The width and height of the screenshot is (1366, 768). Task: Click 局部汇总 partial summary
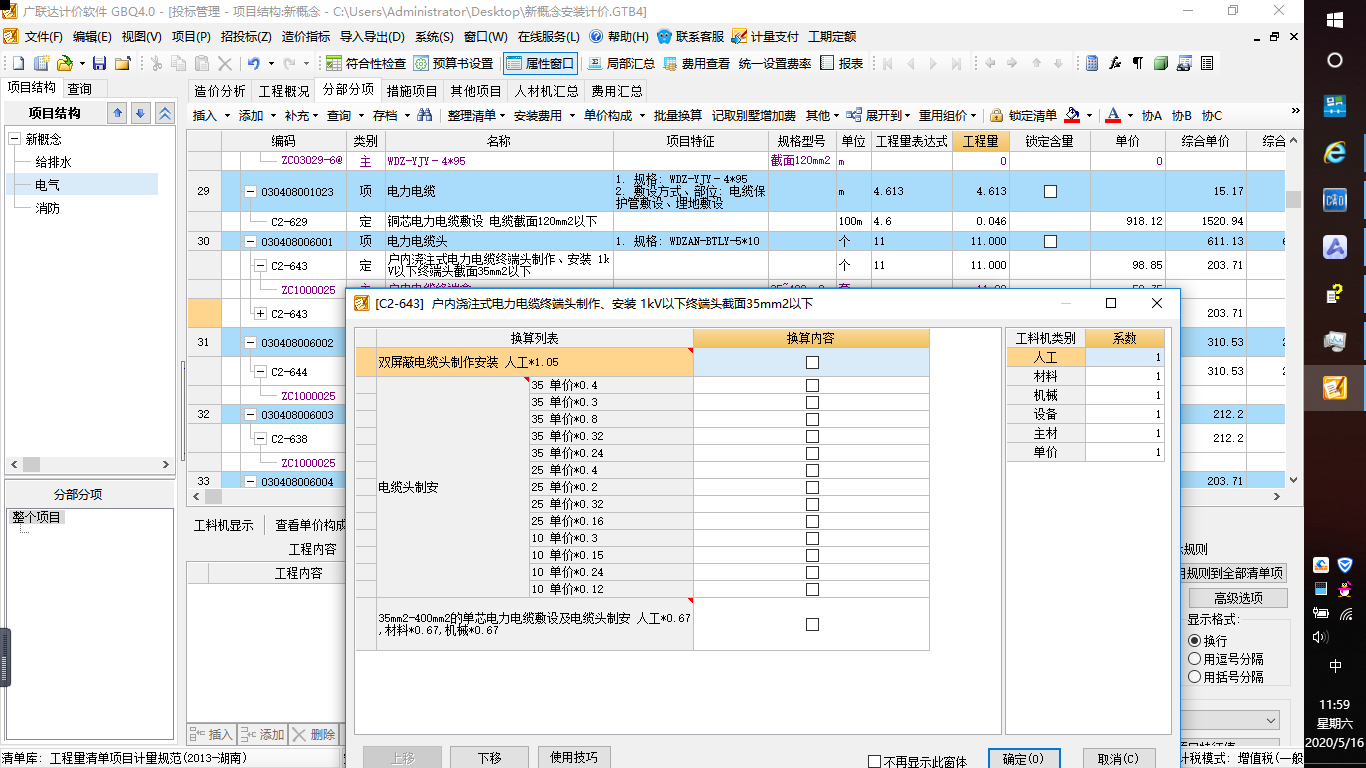[x=622, y=63]
